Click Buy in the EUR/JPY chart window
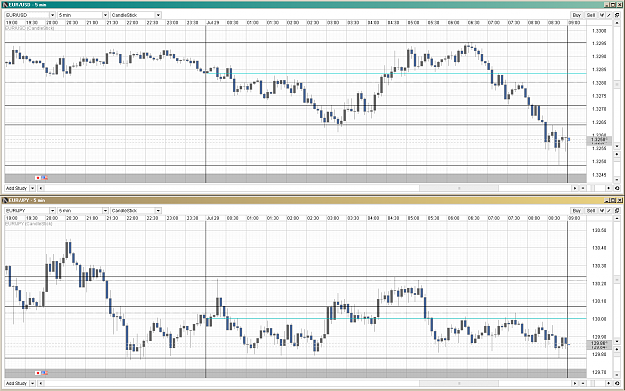This screenshot has width=625, height=391. [x=576, y=210]
